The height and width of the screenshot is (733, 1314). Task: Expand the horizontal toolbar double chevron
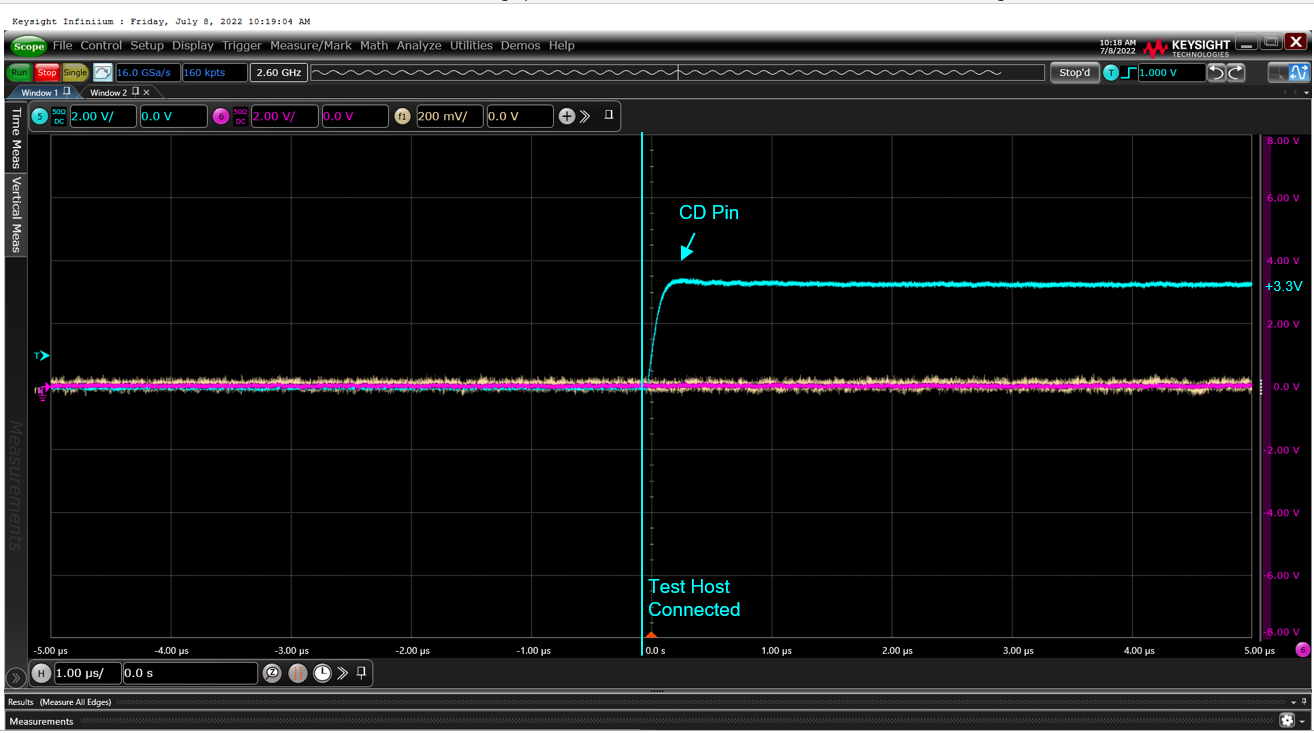click(342, 673)
